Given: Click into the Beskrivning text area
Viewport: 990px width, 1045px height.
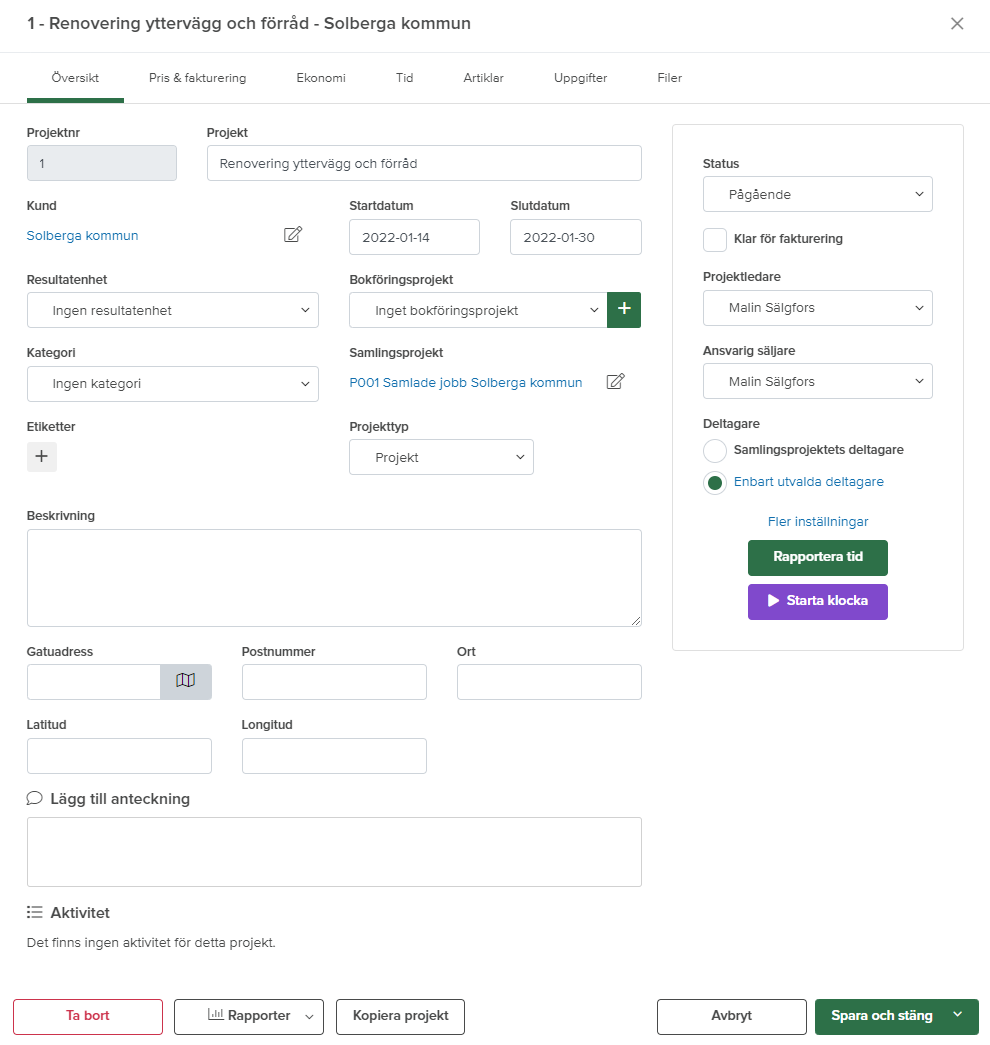Looking at the screenshot, I should coord(334,578).
